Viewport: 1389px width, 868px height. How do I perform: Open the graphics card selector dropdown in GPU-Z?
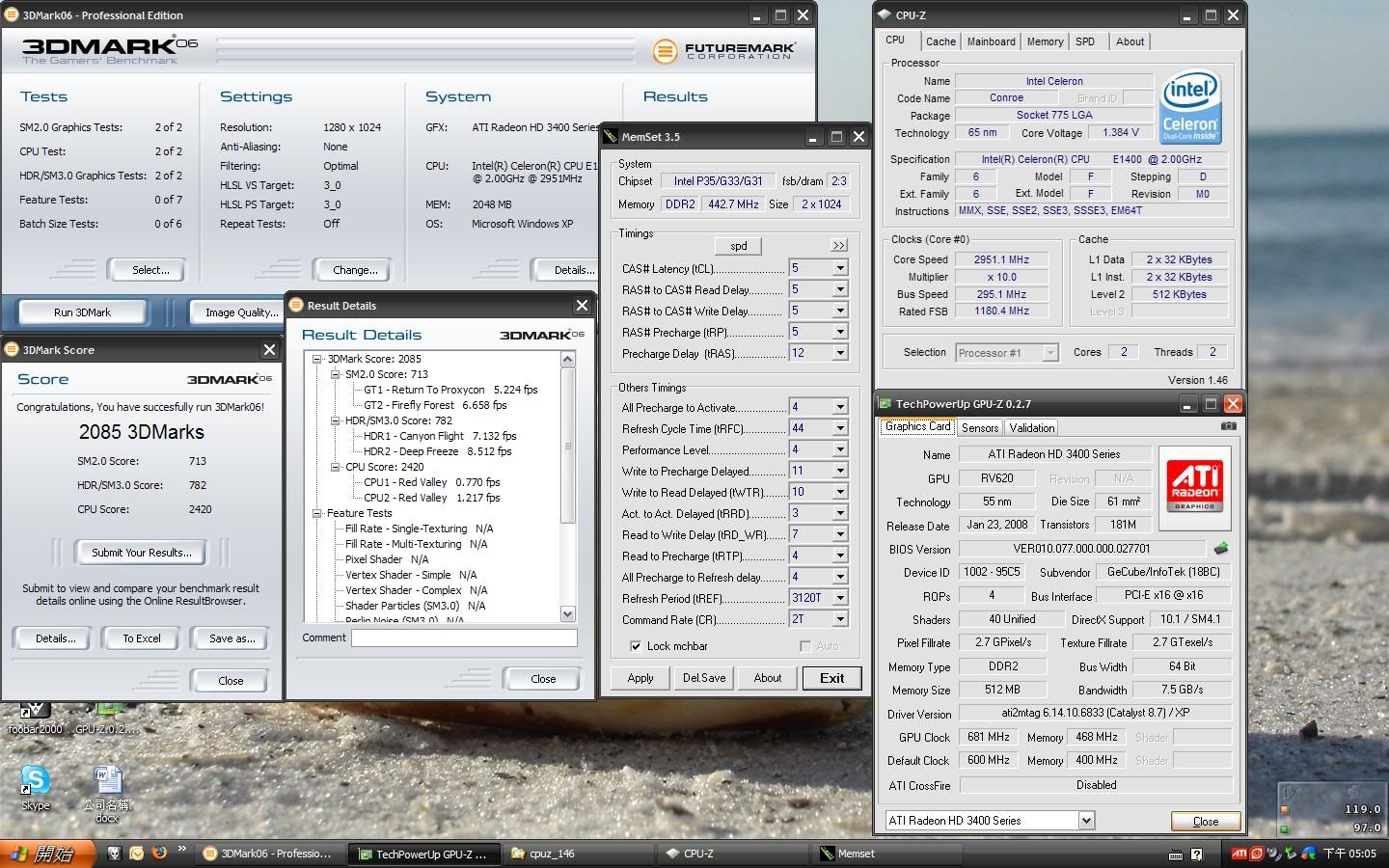tap(1086, 821)
